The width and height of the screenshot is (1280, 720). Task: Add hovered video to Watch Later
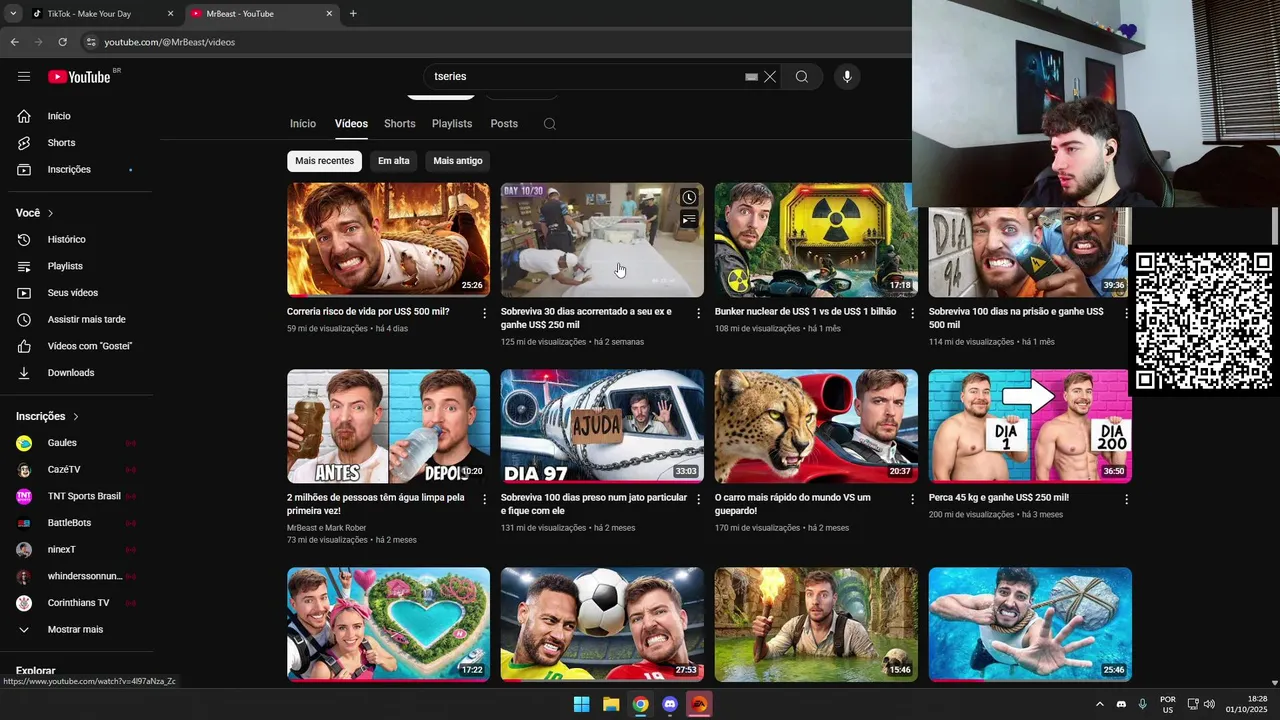689,198
